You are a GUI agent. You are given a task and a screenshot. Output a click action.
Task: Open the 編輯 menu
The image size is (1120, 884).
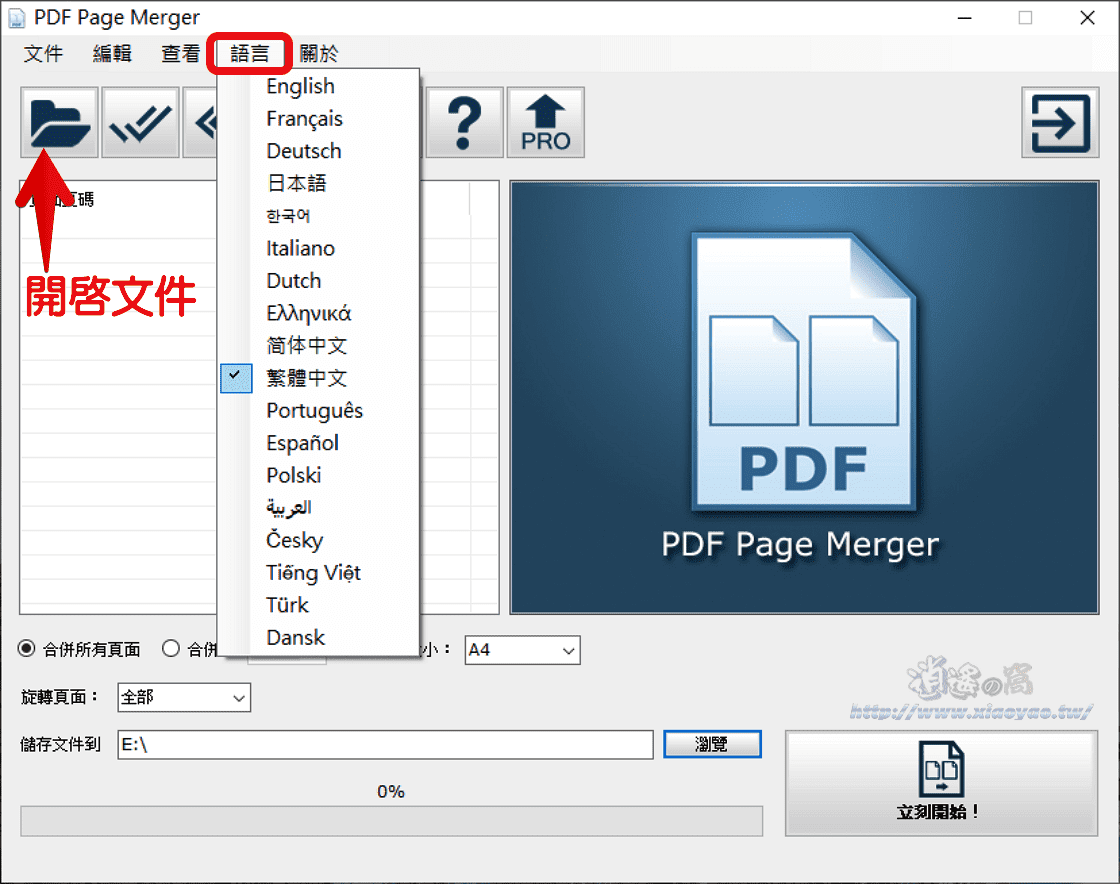coord(112,54)
